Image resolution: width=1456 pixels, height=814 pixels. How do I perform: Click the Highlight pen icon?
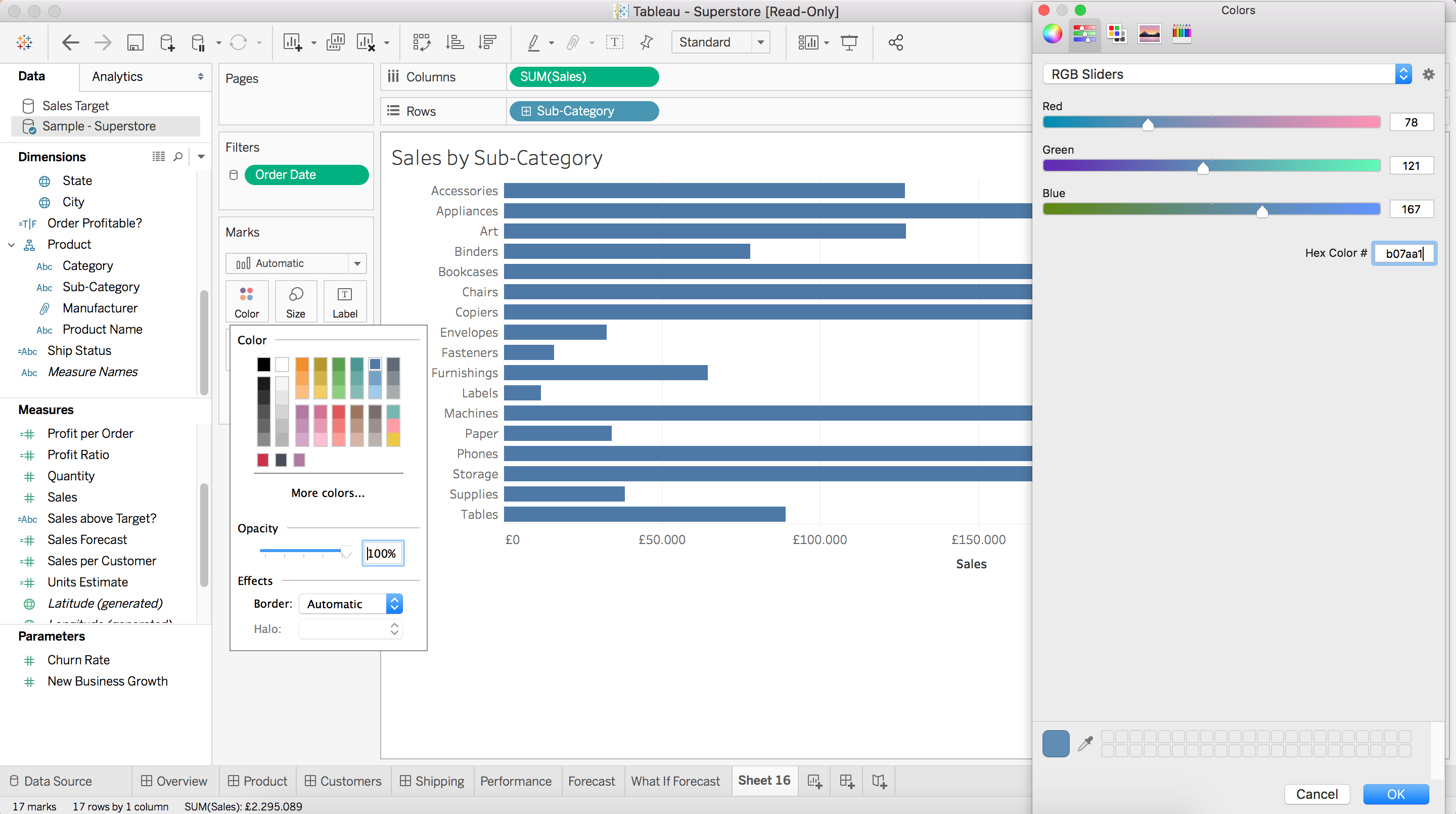(533, 42)
